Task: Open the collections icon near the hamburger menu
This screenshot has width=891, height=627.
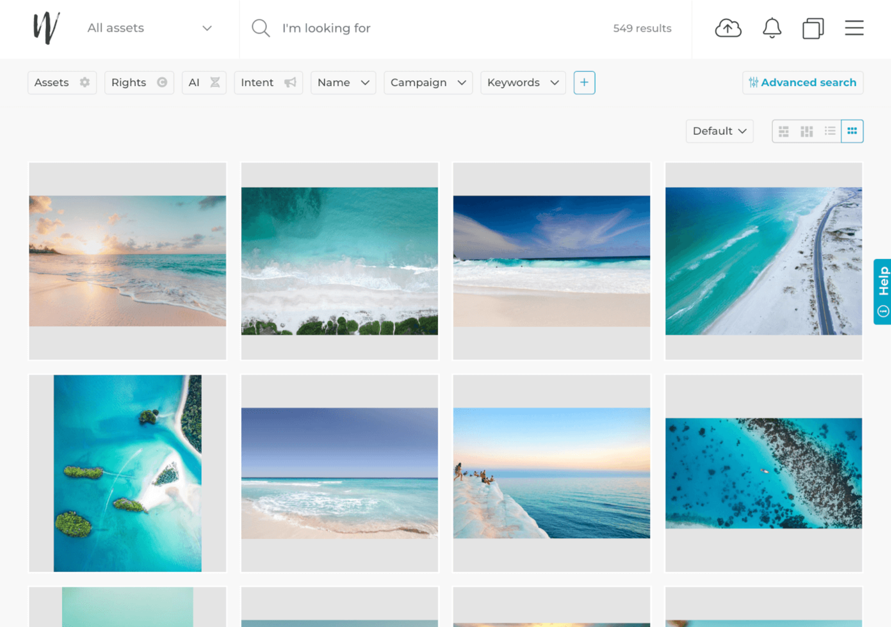Action: 812,28
